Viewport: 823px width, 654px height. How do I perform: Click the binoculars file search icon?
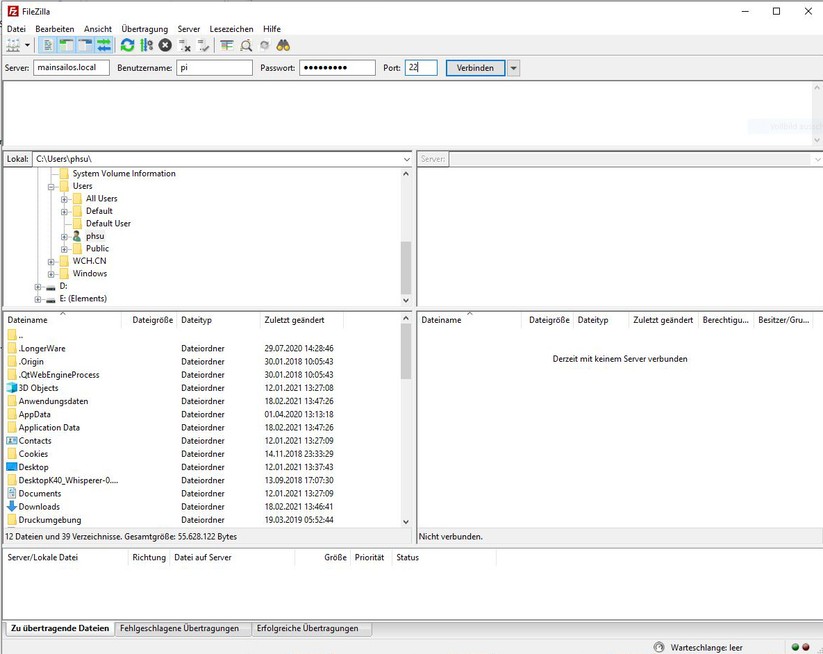tap(283, 45)
